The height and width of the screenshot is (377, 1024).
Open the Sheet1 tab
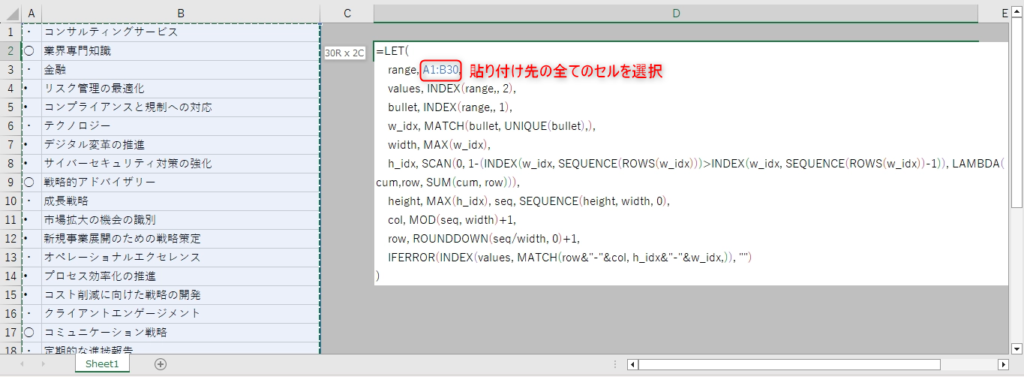tap(102, 364)
